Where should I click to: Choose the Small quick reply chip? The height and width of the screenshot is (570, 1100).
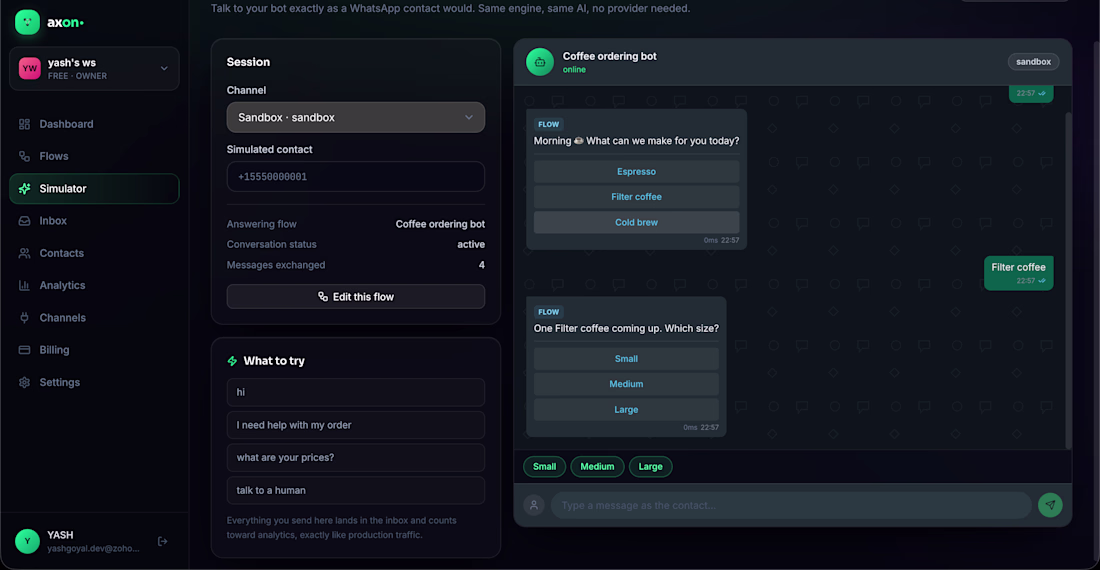tap(544, 466)
